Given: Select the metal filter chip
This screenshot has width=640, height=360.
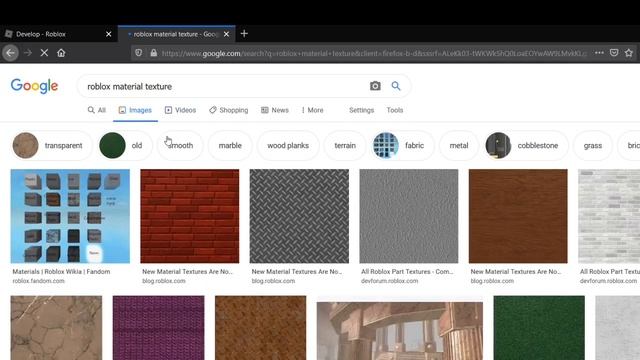Looking at the screenshot, I should [x=459, y=145].
